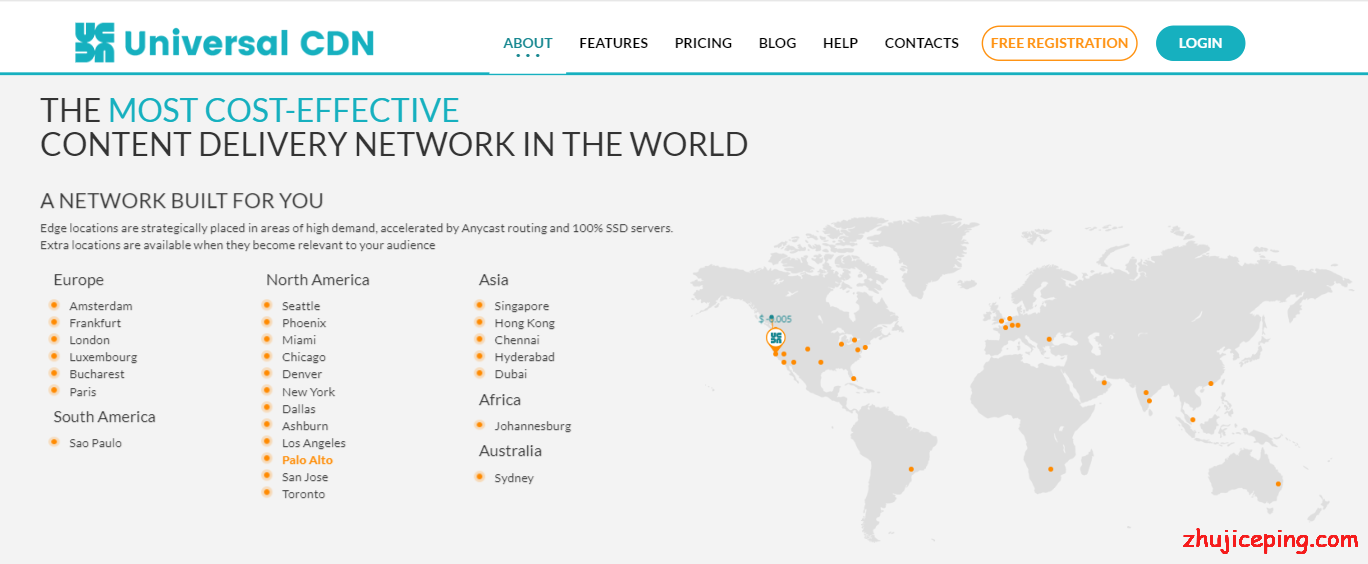Viewport: 1368px width, 564px height.
Task: Open the ABOUT menu item
Action: [x=528, y=43]
